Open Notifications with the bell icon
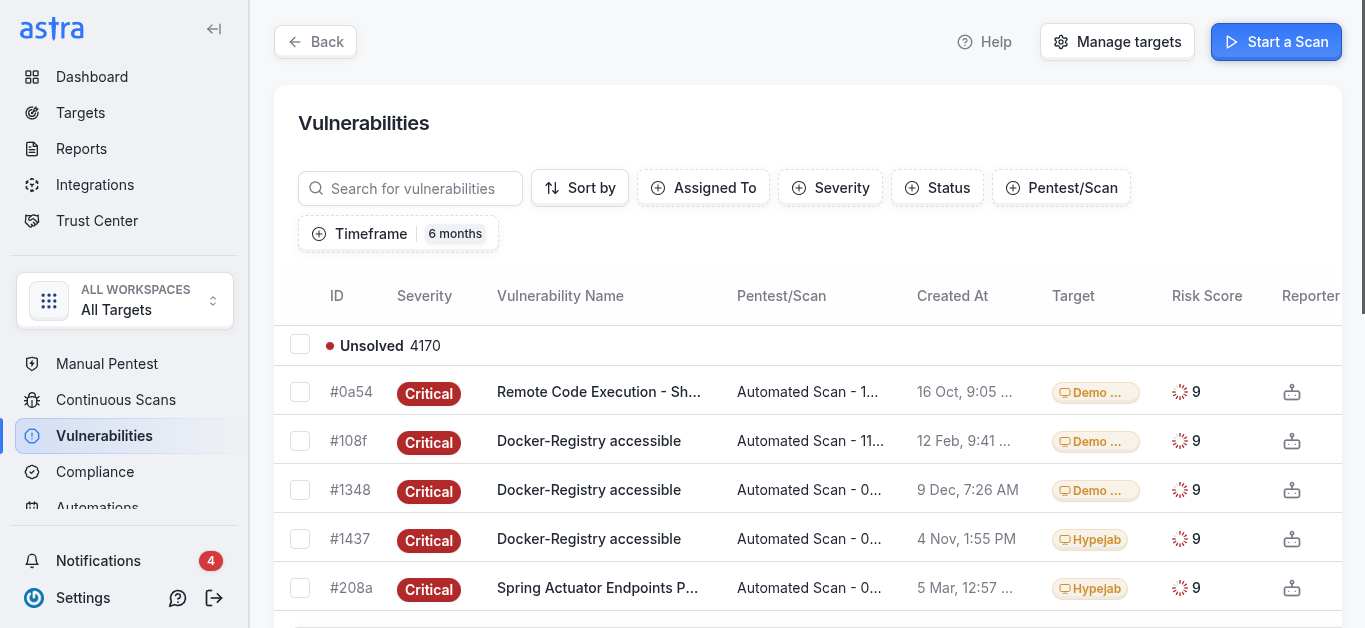 pyautogui.click(x=32, y=561)
